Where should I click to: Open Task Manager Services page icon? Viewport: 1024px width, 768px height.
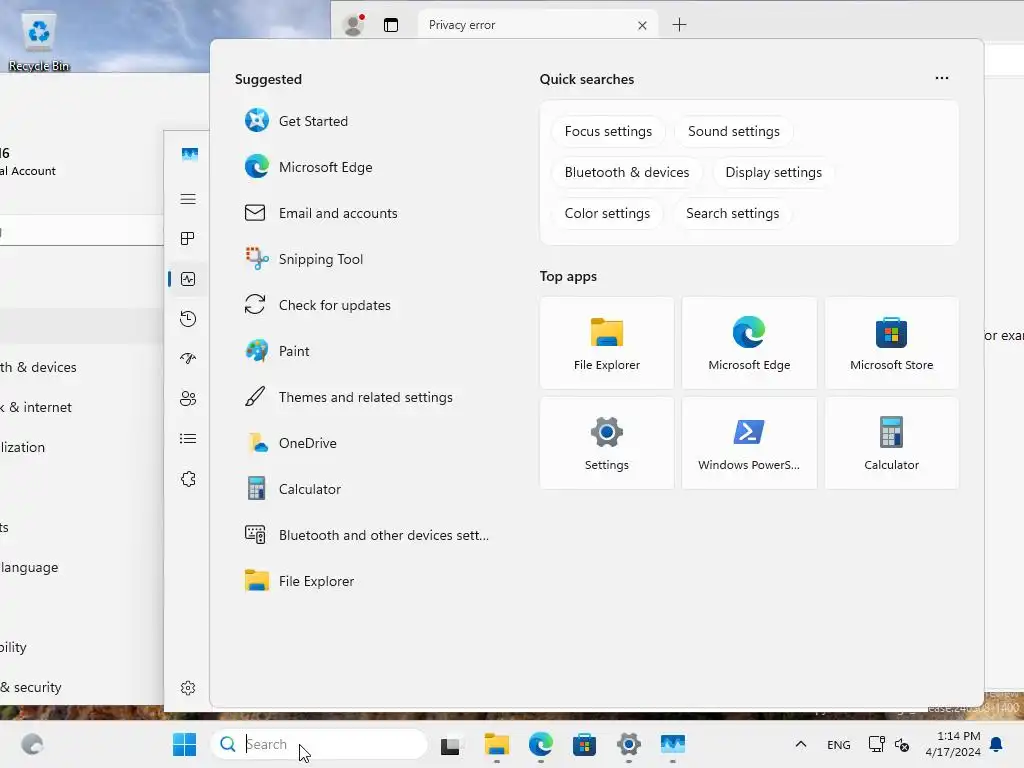[188, 479]
